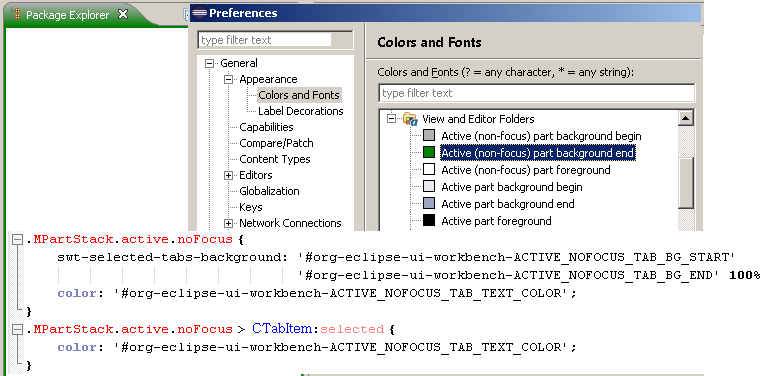
Task: Expand the Editors tree node
Action: [229, 175]
